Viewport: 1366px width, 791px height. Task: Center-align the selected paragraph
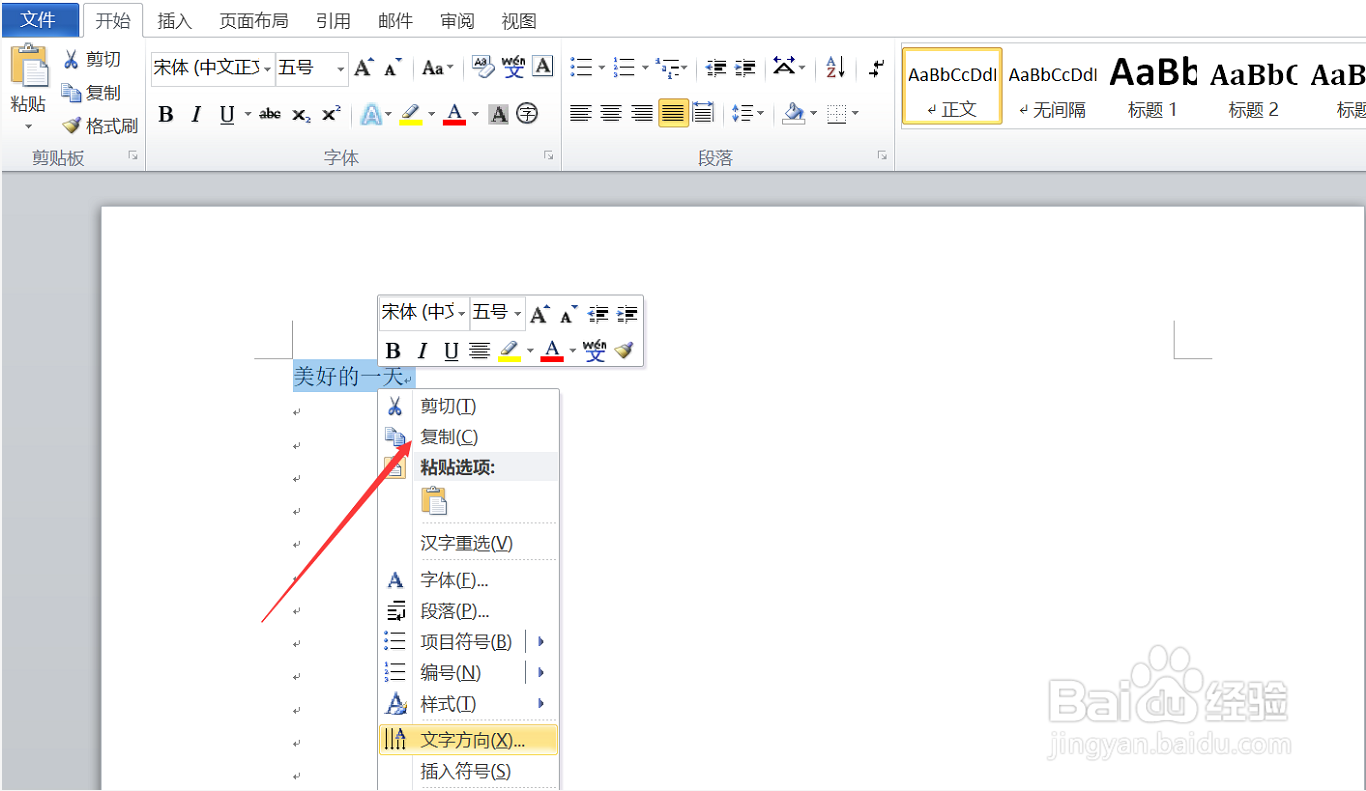click(x=611, y=113)
